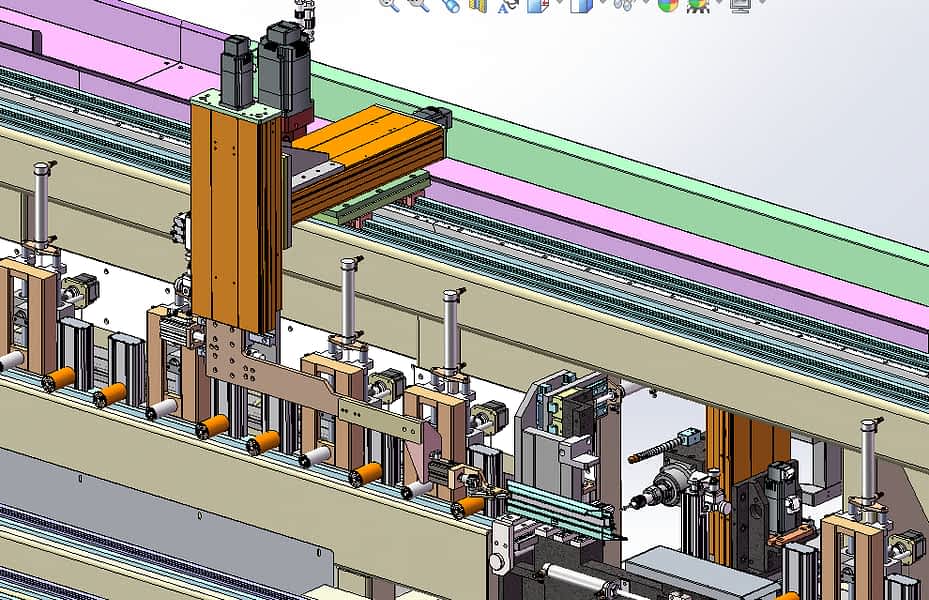Click the Zoom to Fit magnifier icon
The image size is (929, 600).
389,4
